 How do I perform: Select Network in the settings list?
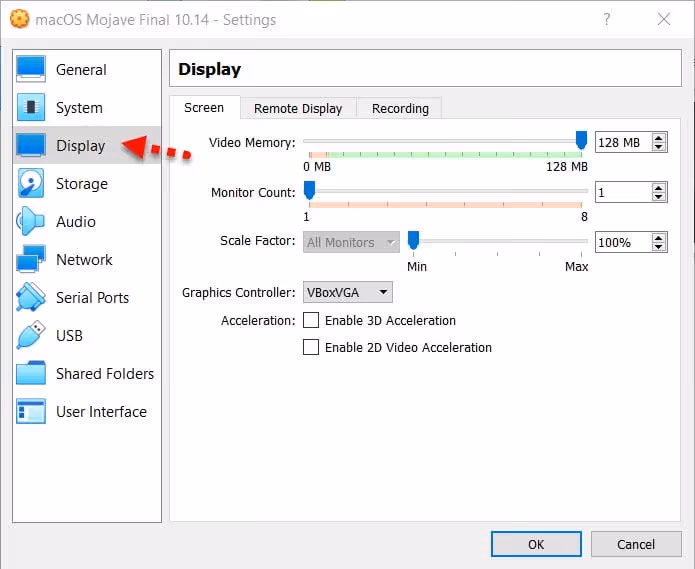point(87,260)
